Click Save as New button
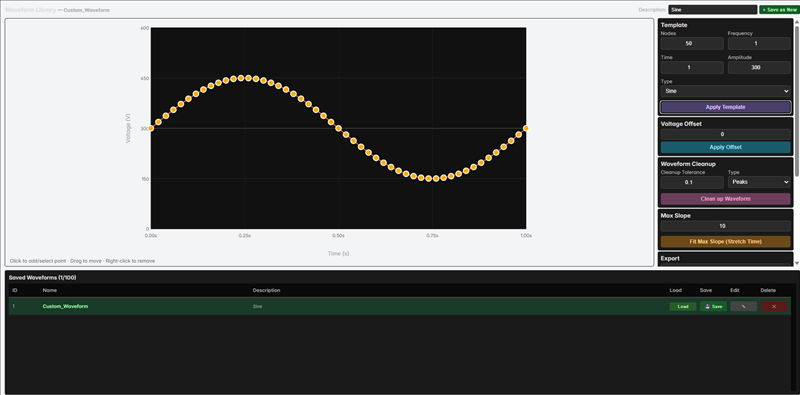 pos(779,10)
